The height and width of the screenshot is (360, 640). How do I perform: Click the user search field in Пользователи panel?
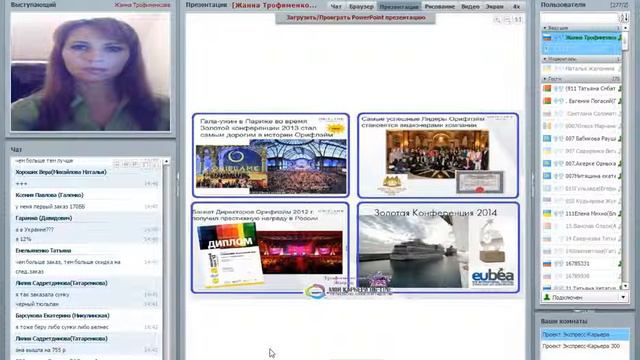tap(580, 18)
